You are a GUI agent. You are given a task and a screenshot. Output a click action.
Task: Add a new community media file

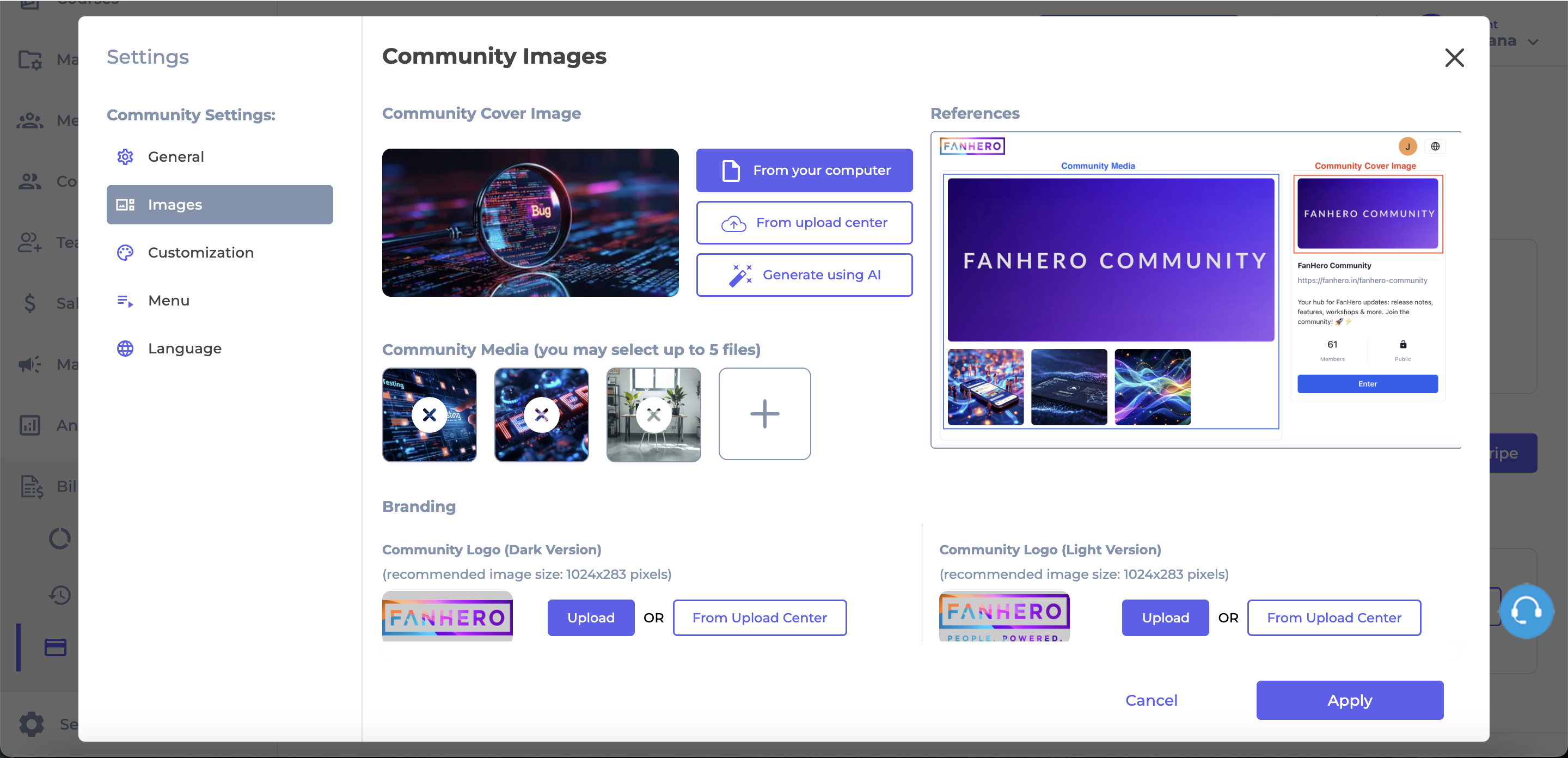pyautogui.click(x=764, y=414)
